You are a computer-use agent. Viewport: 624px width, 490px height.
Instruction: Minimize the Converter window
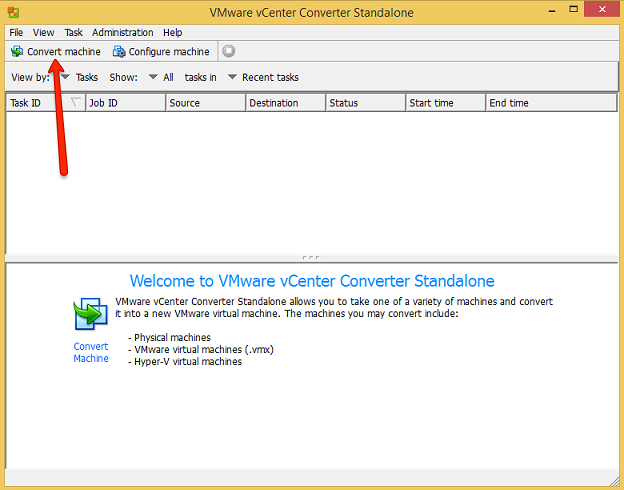pos(552,10)
